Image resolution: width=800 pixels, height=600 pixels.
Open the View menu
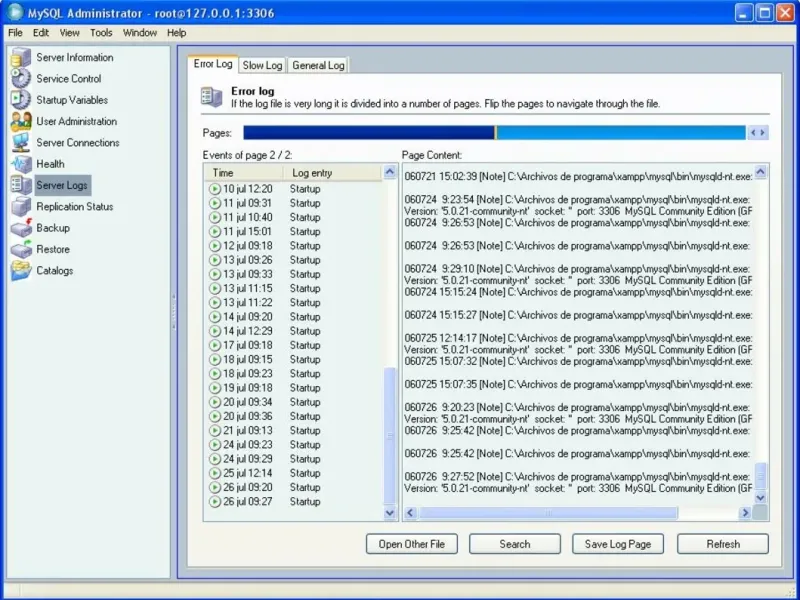coord(69,33)
